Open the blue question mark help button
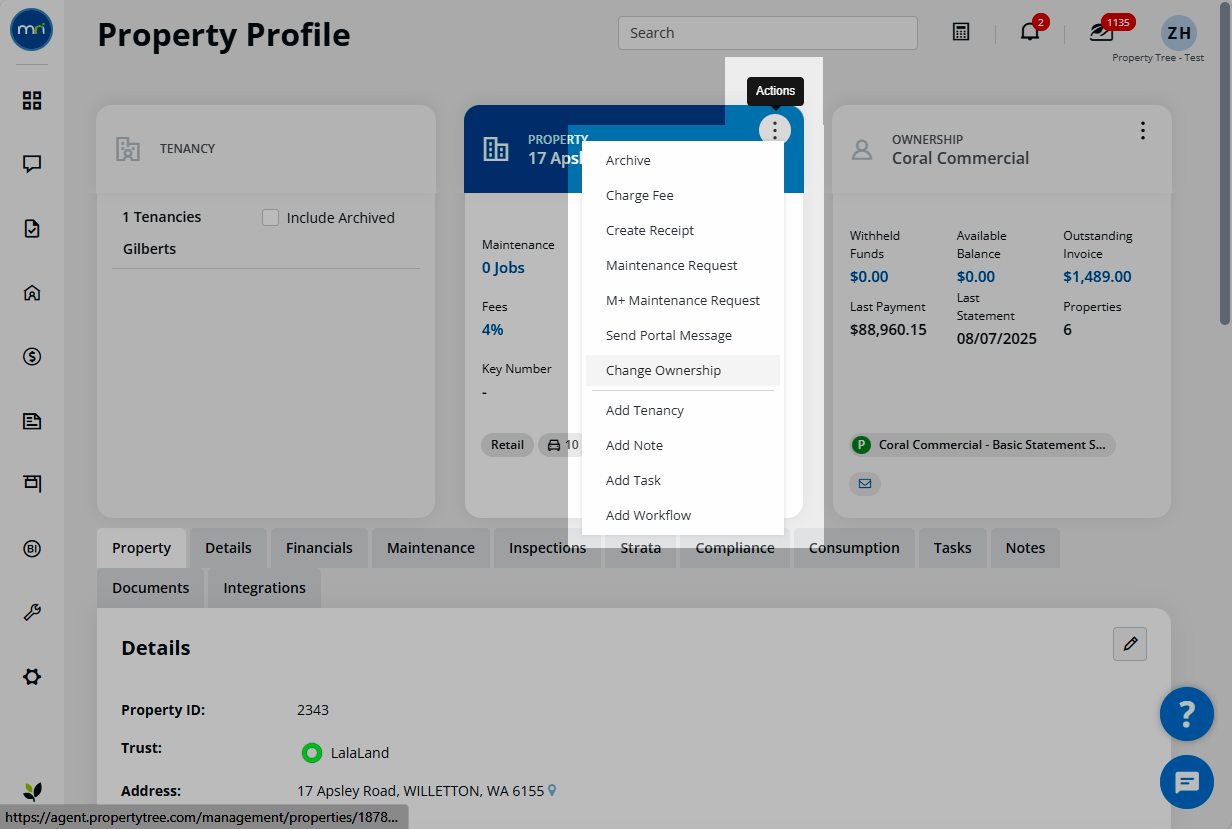 [1187, 714]
